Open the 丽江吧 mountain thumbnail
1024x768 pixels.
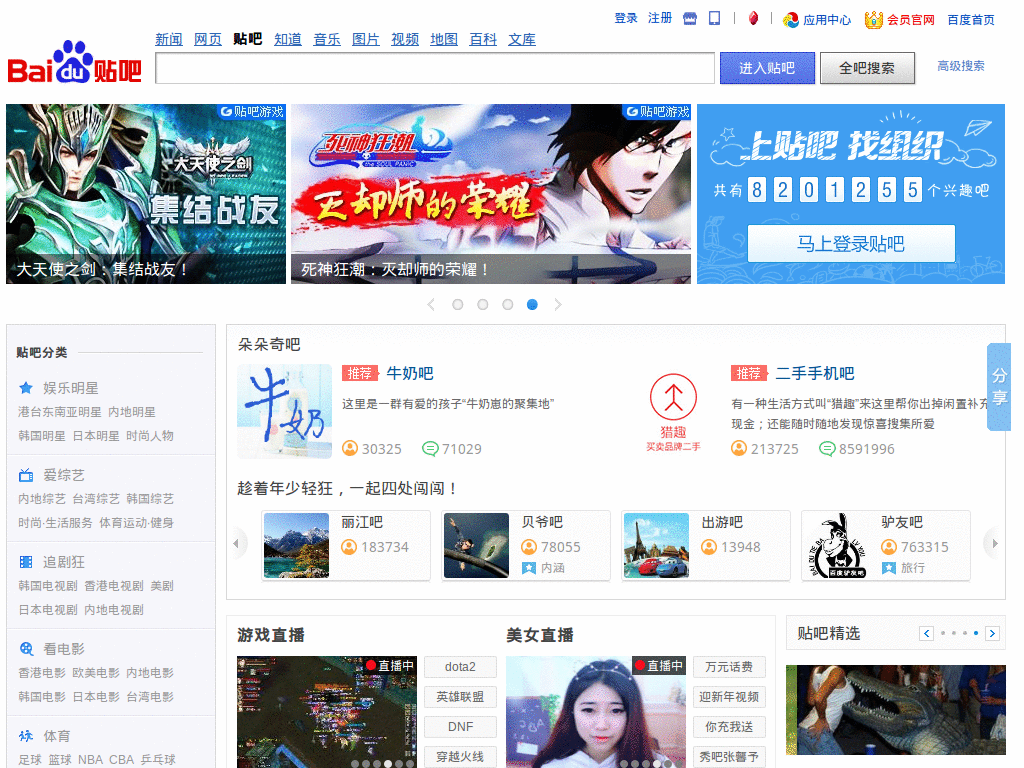(296, 545)
